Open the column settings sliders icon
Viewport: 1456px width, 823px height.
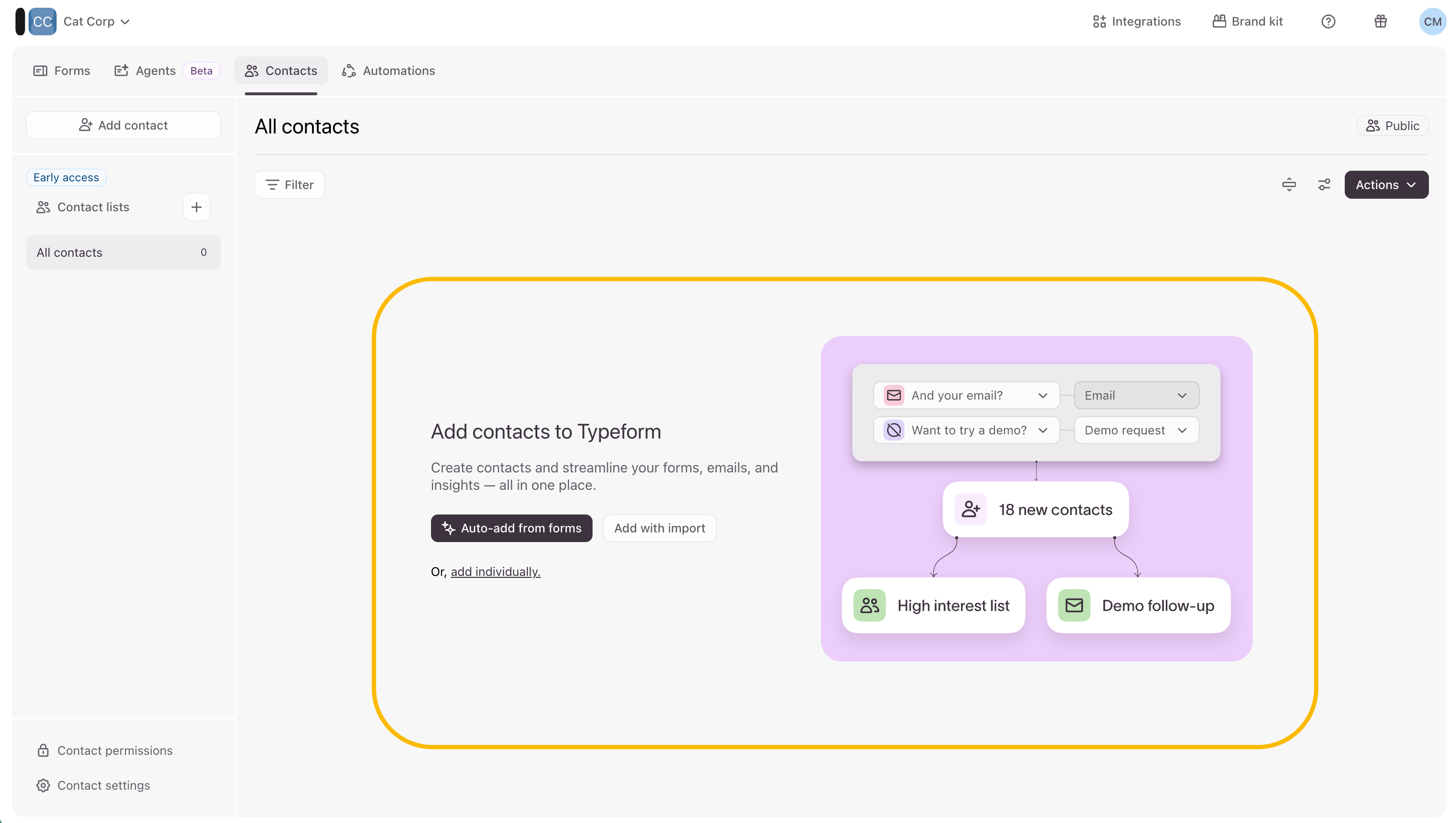coord(1323,185)
